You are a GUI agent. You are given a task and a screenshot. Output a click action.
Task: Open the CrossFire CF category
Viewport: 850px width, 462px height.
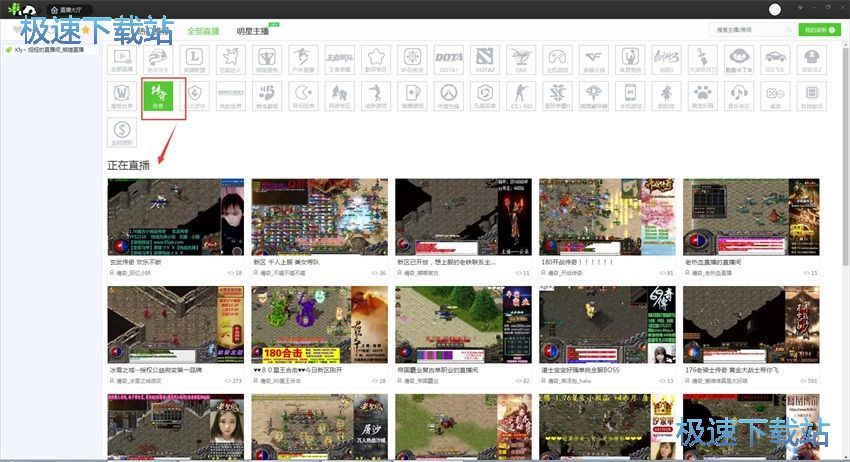click(594, 60)
